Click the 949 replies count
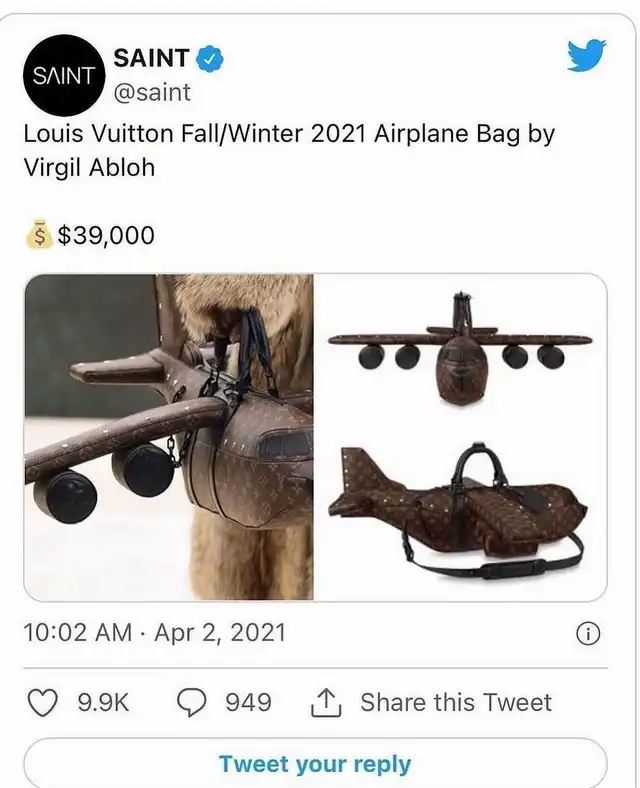 pyautogui.click(x=248, y=702)
